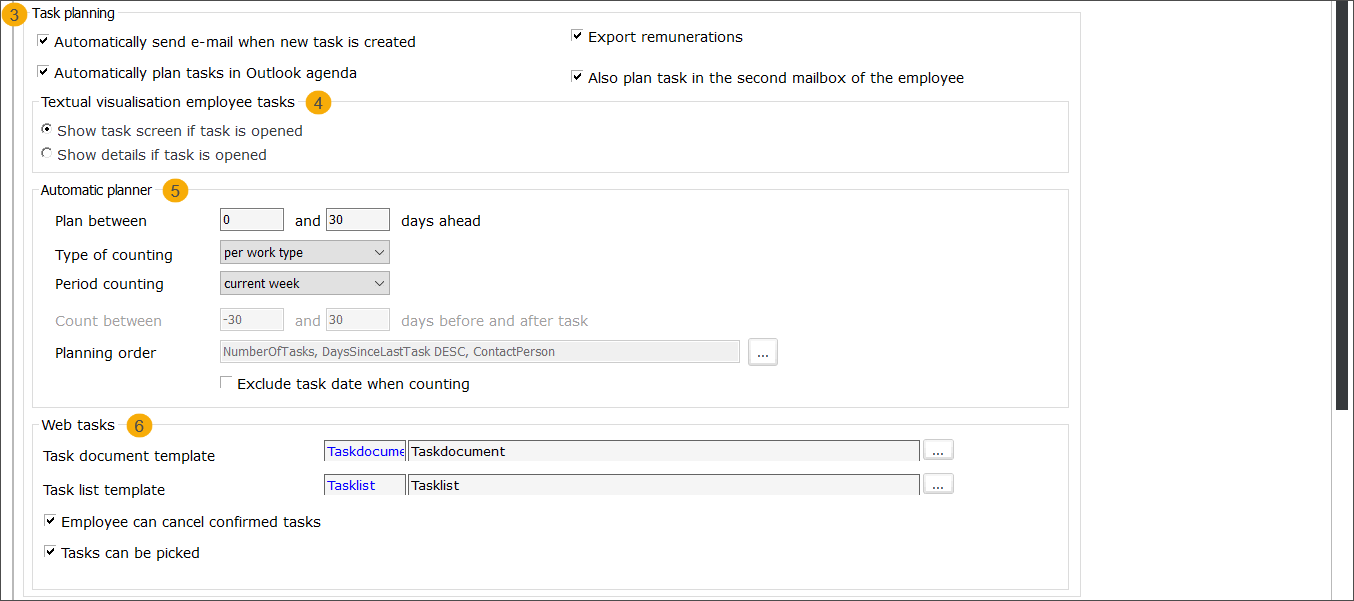Click the orange number 6 marker
This screenshot has width=1354, height=601.
[139, 426]
